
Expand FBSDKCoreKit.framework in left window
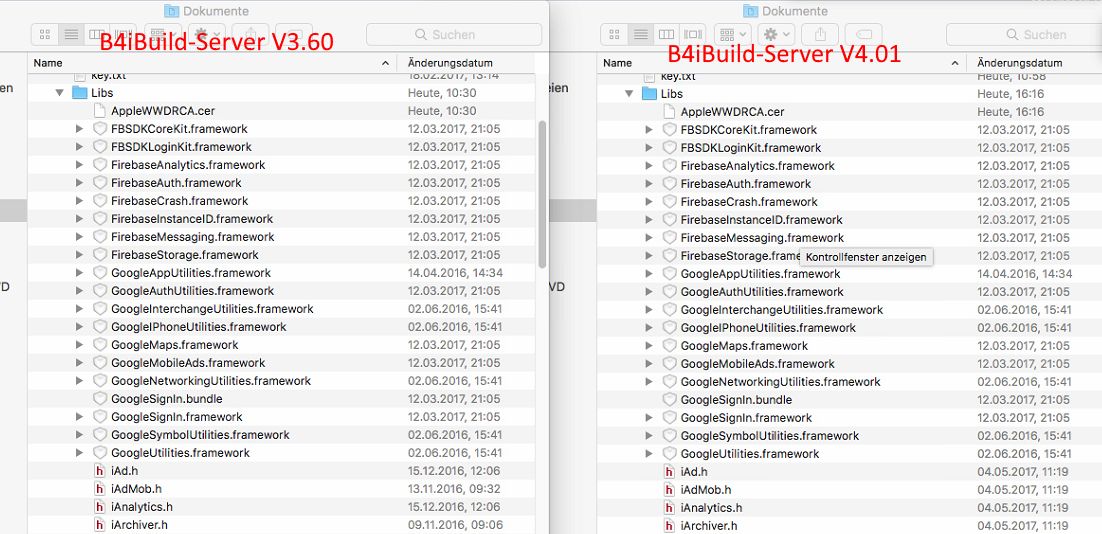[x=79, y=129]
